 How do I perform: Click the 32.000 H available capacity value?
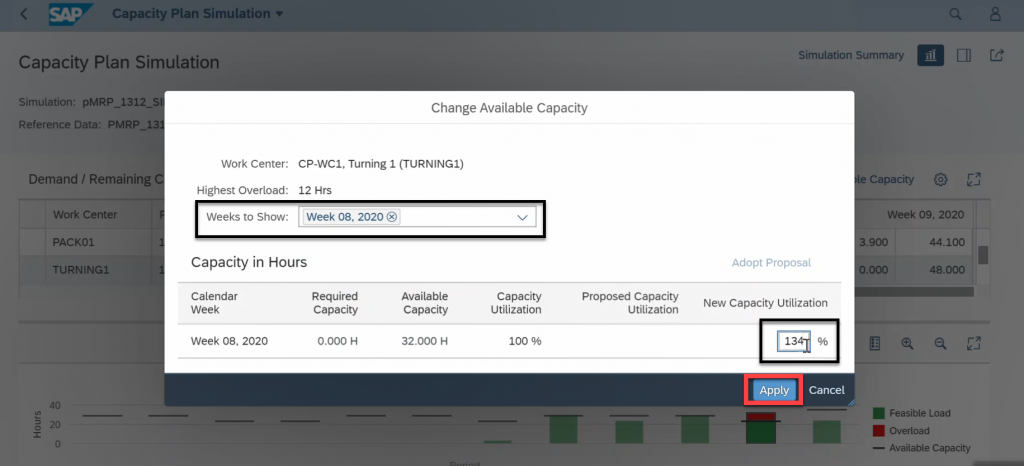pyautogui.click(x=425, y=341)
